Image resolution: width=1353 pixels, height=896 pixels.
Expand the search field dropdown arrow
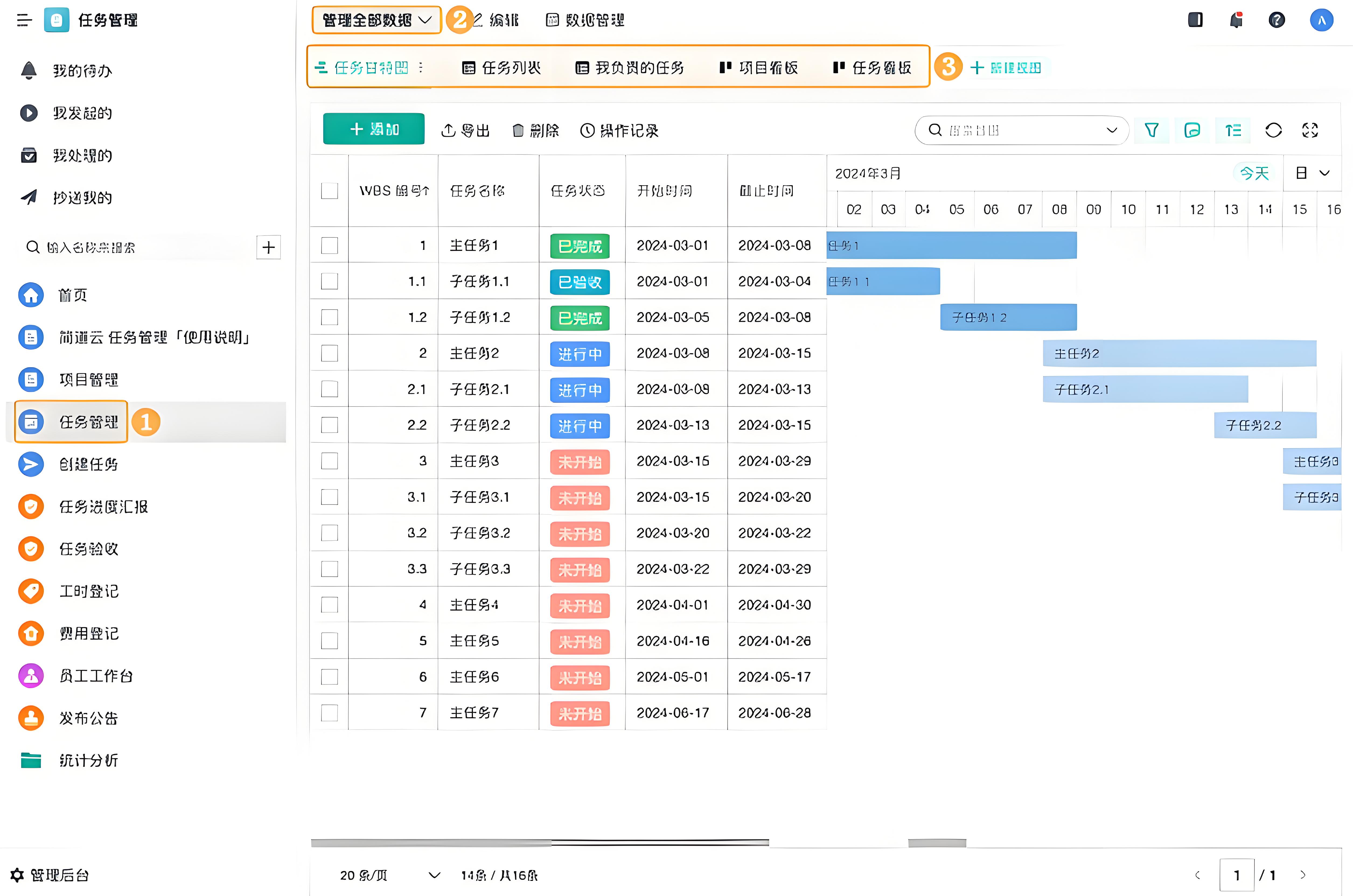[1111, 130]
